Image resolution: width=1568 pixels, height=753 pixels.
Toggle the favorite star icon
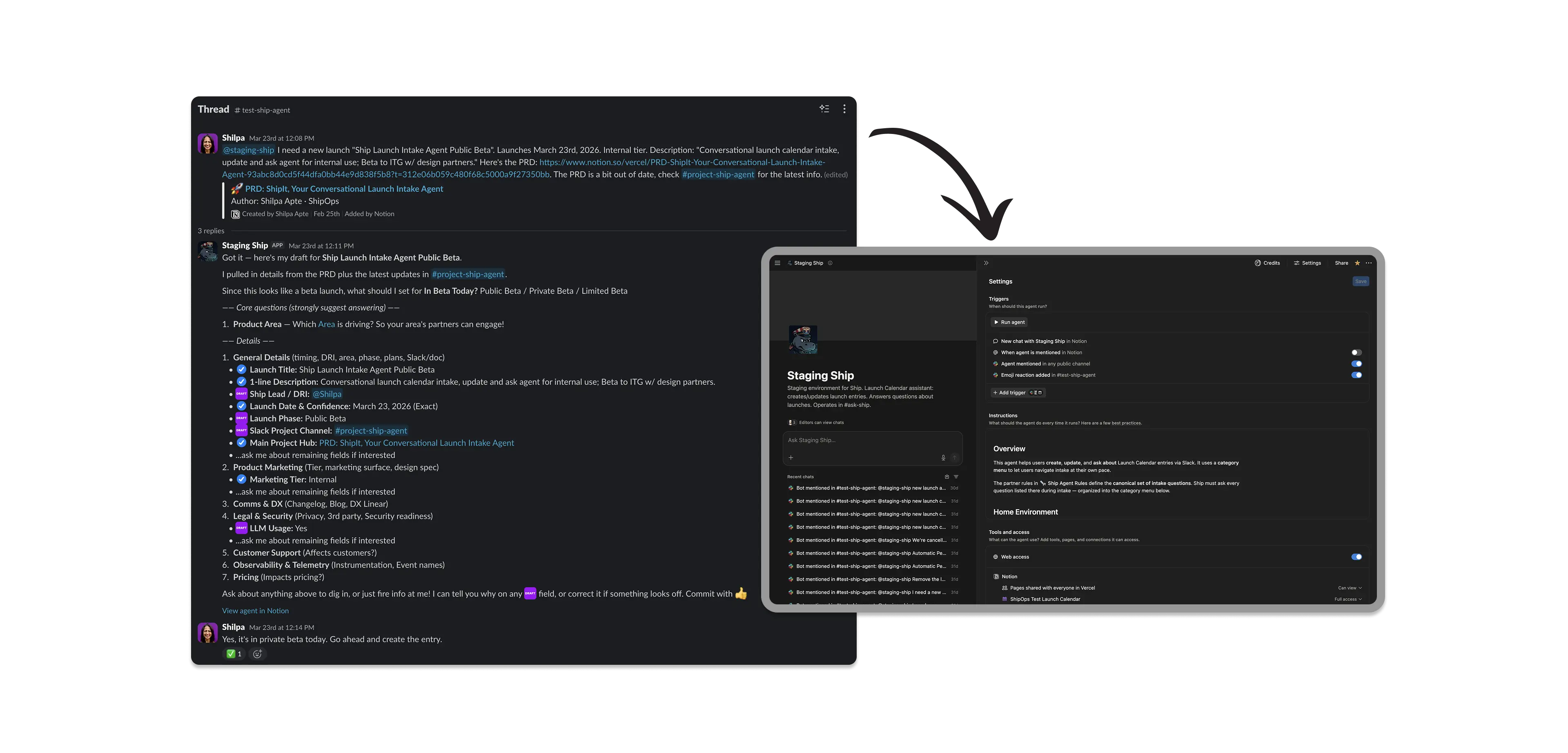(x=1357, y=263)
